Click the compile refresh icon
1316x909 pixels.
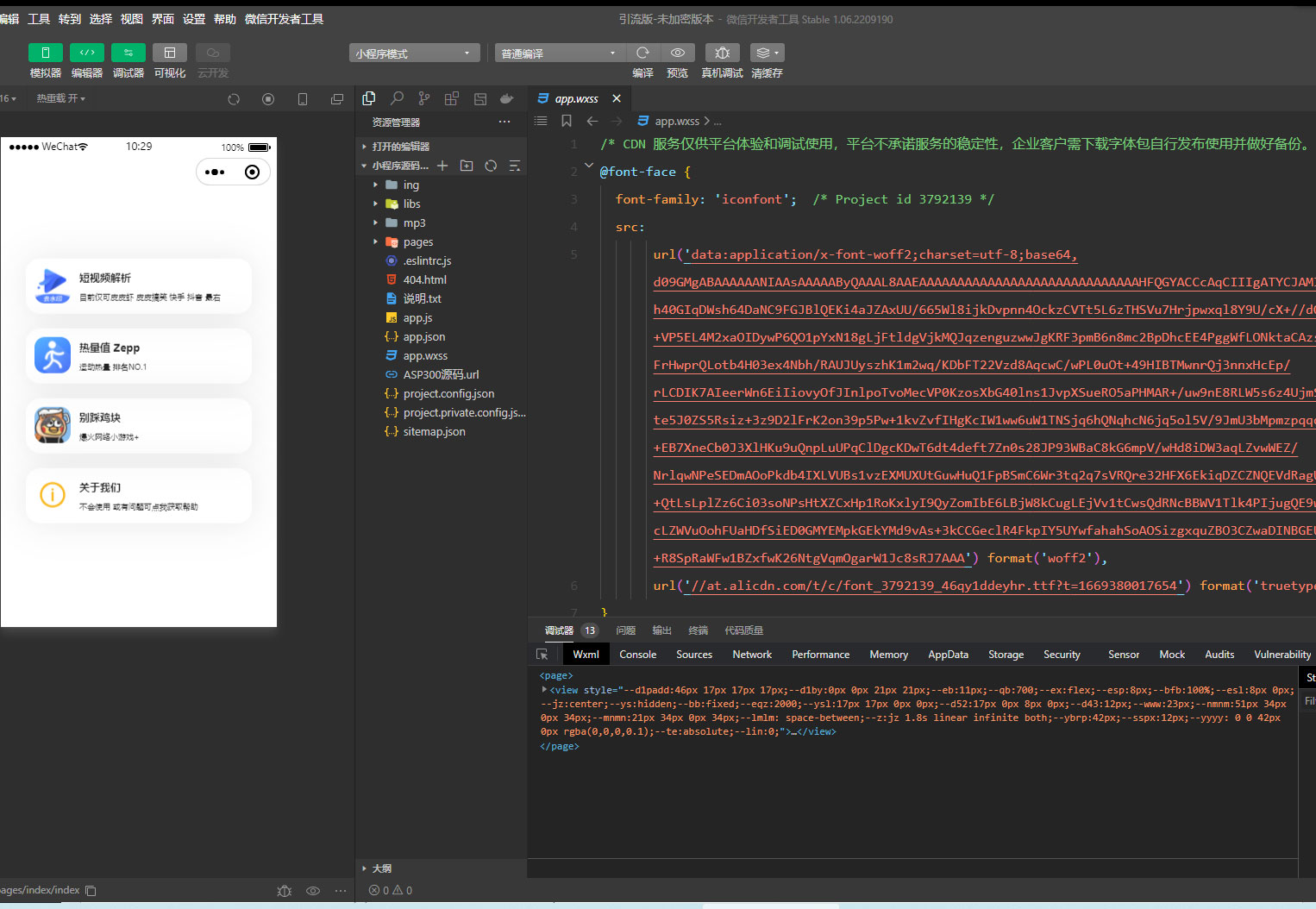(642, 53)
